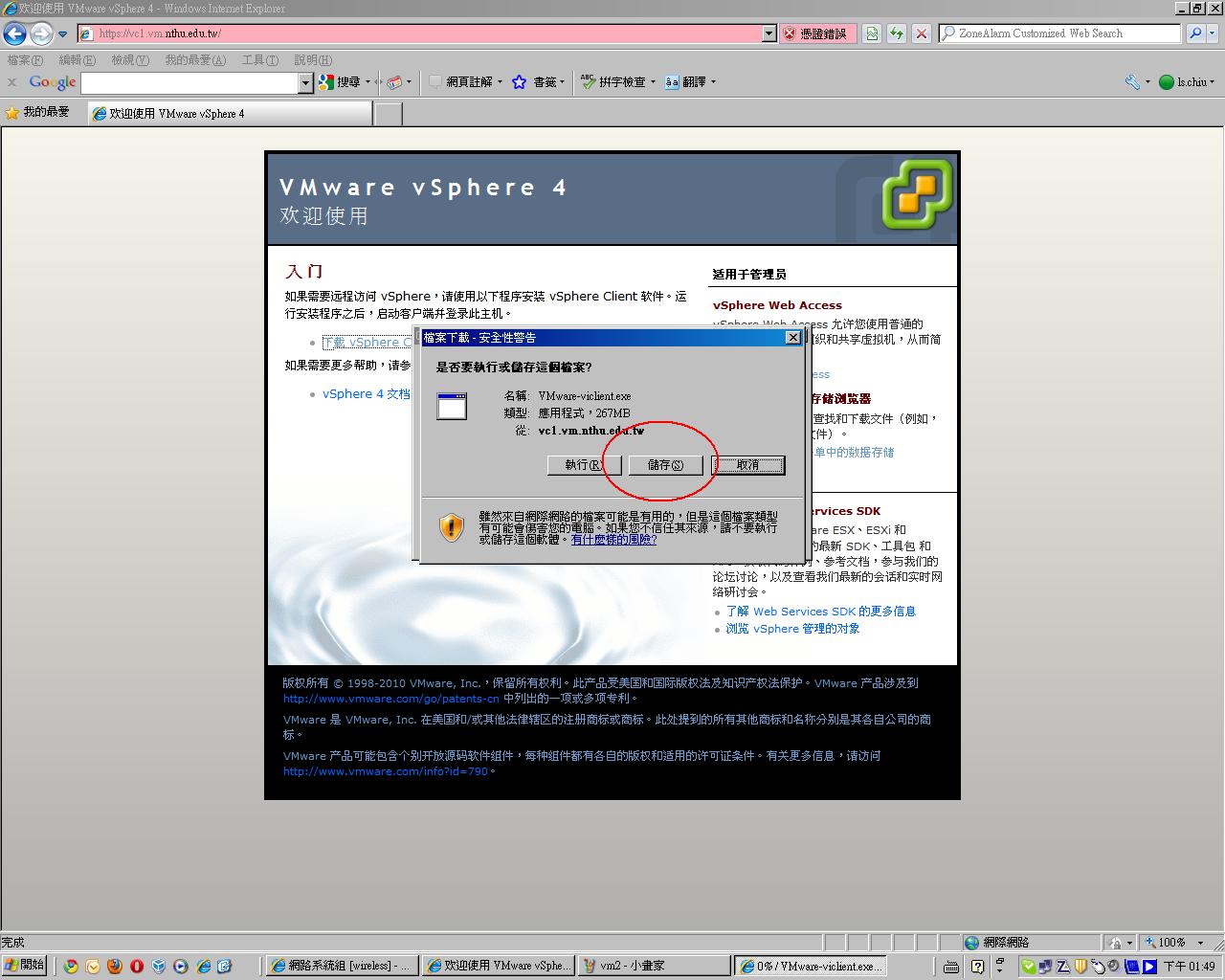
Task: Switch to the vm2 - 小畫家 taskbar window
Action: tap(654, 966)
